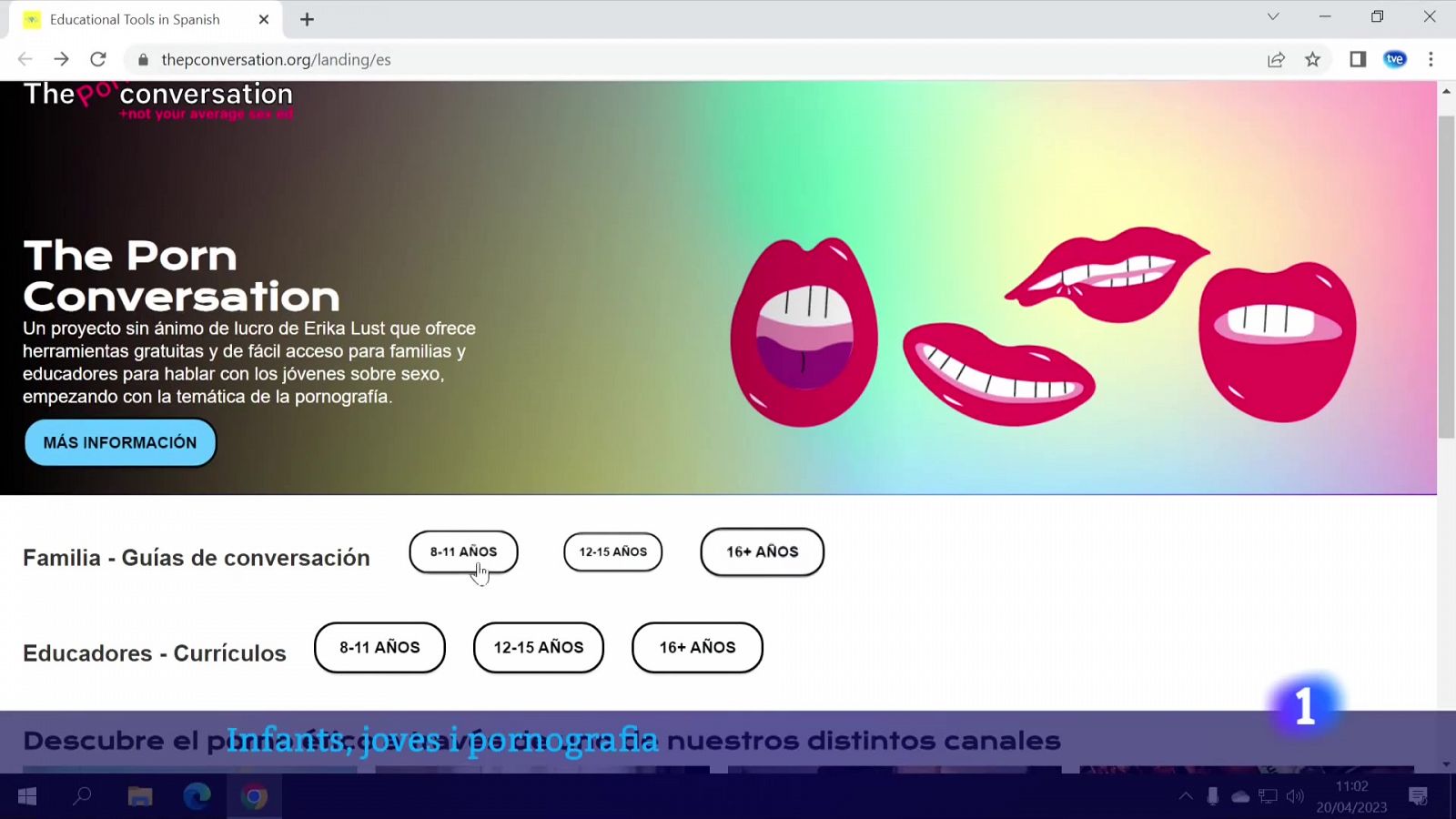Select 12-15 AÑOS under Educadores currículos
The image size is (1456, 819).
[x=538, y=647]
